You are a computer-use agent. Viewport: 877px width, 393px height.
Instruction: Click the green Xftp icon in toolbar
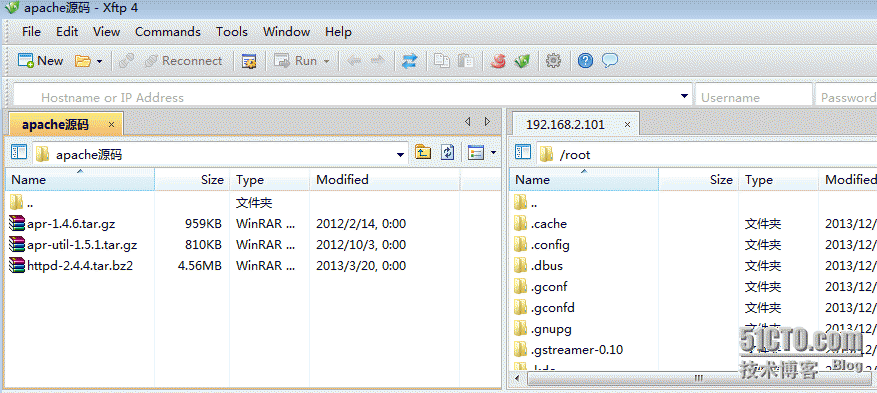[522, 61]
